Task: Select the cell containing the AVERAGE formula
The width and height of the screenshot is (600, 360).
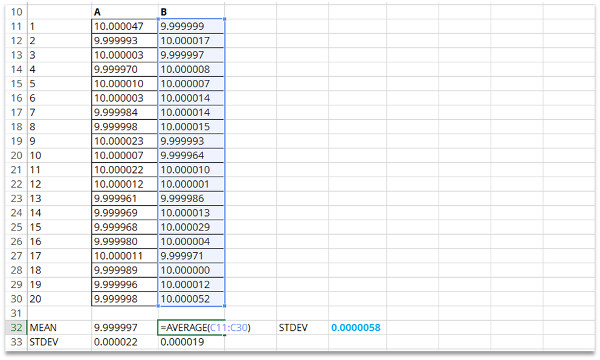Action: 191,328
